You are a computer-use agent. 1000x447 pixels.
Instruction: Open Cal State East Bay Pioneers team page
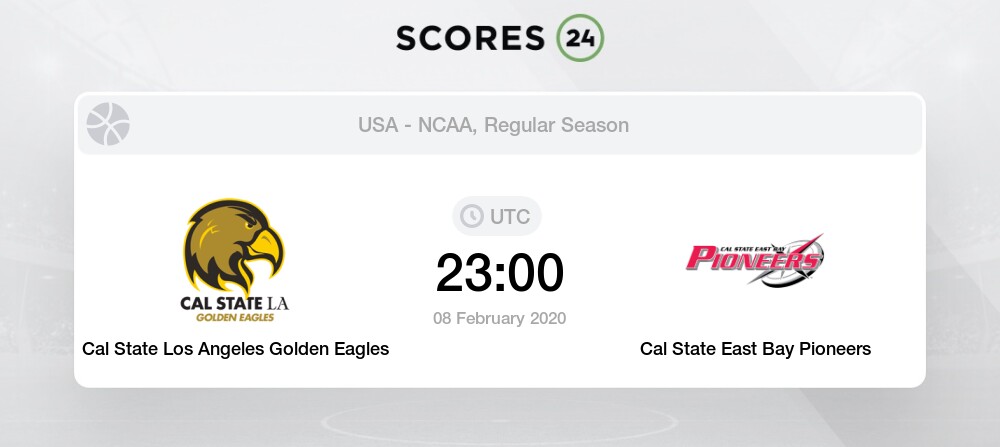755,349
